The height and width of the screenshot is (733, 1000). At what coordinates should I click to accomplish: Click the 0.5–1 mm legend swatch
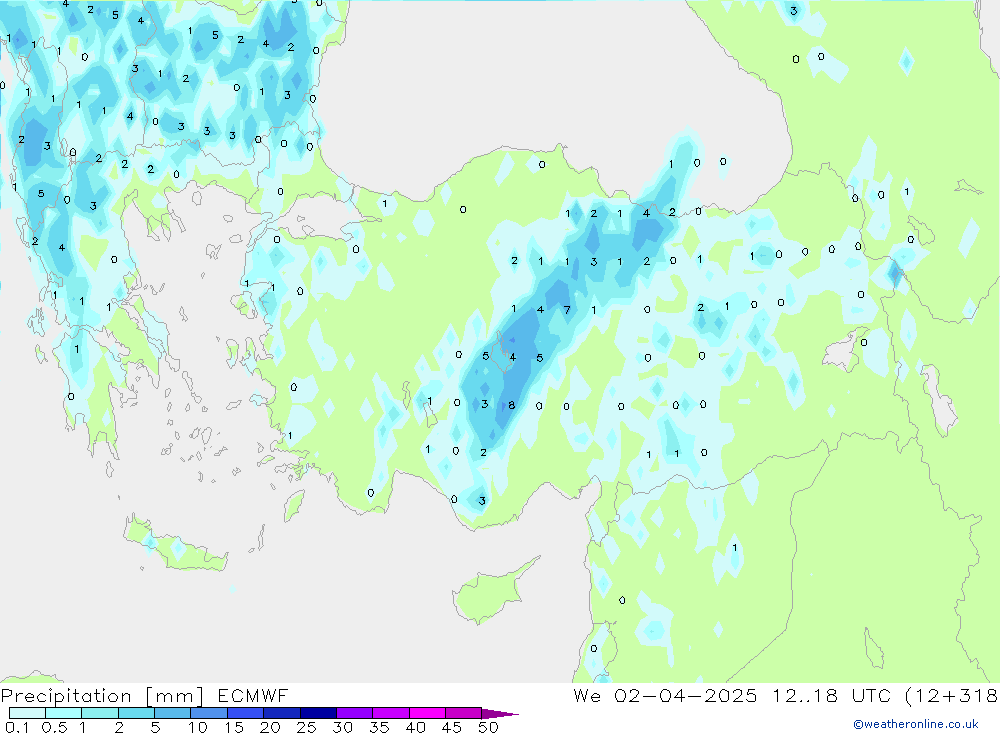click(64, 713)
